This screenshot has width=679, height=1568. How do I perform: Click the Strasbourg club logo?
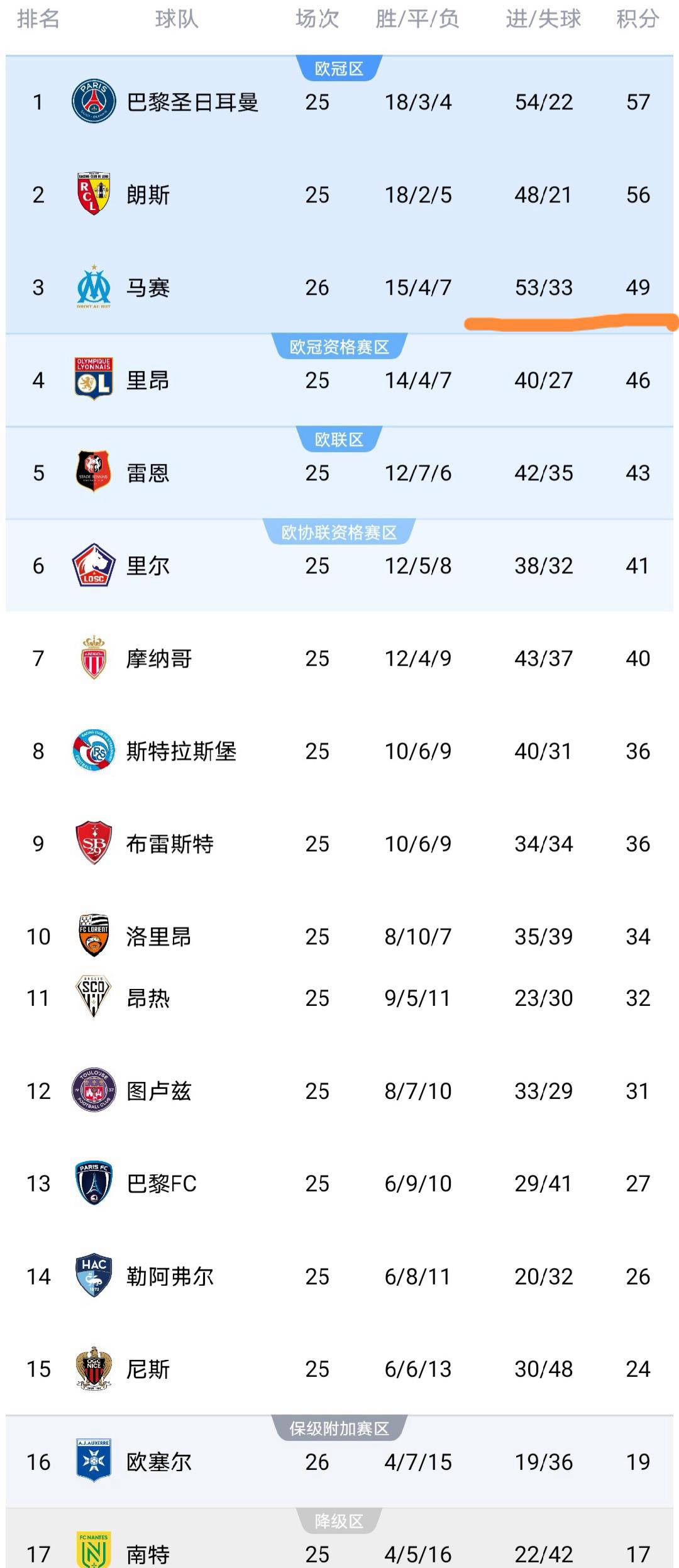coord(94,750)
